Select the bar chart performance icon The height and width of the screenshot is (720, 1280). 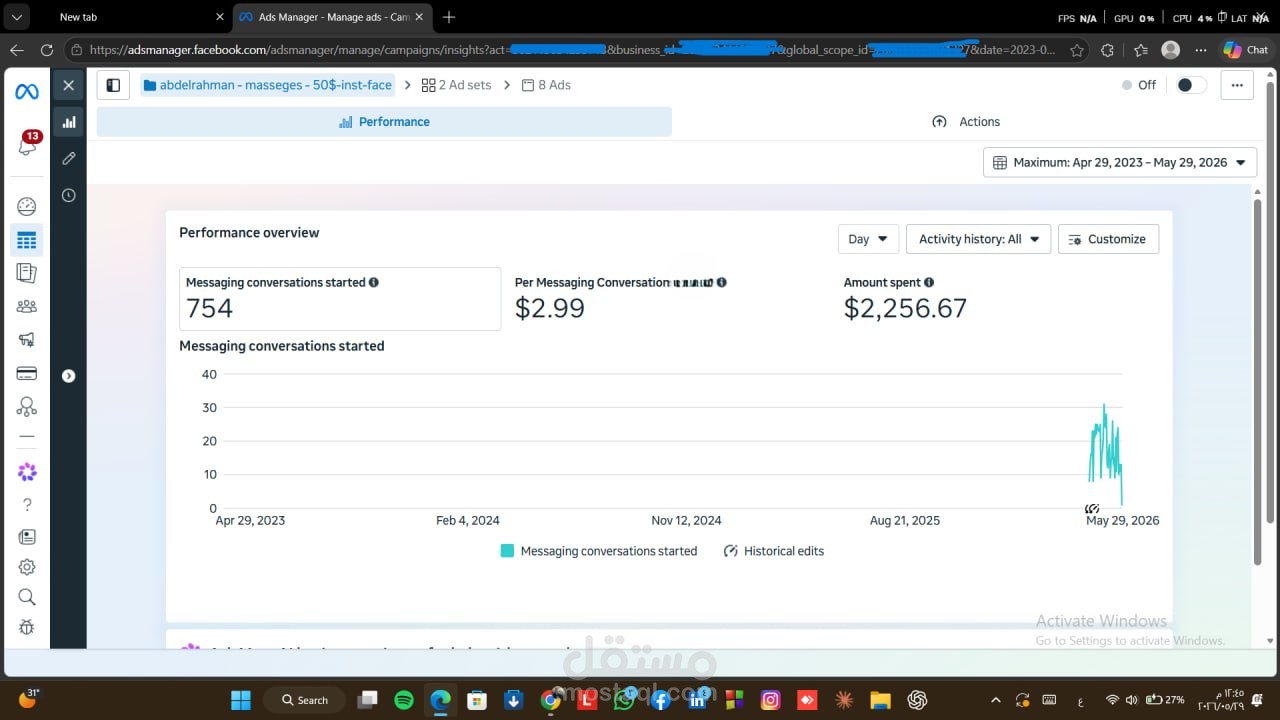point(68,122)
